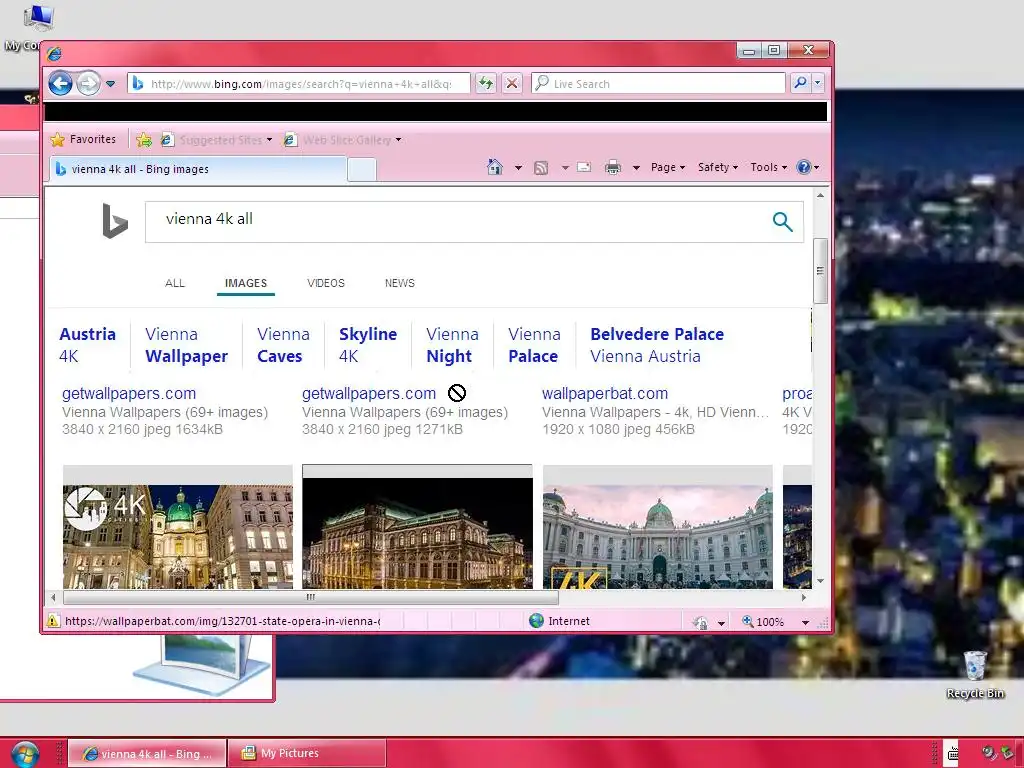The width and height of the screenshot is (1024, 768).
Task: Click the vertical scrollbar thumb
Action: (x=820, y=270)
